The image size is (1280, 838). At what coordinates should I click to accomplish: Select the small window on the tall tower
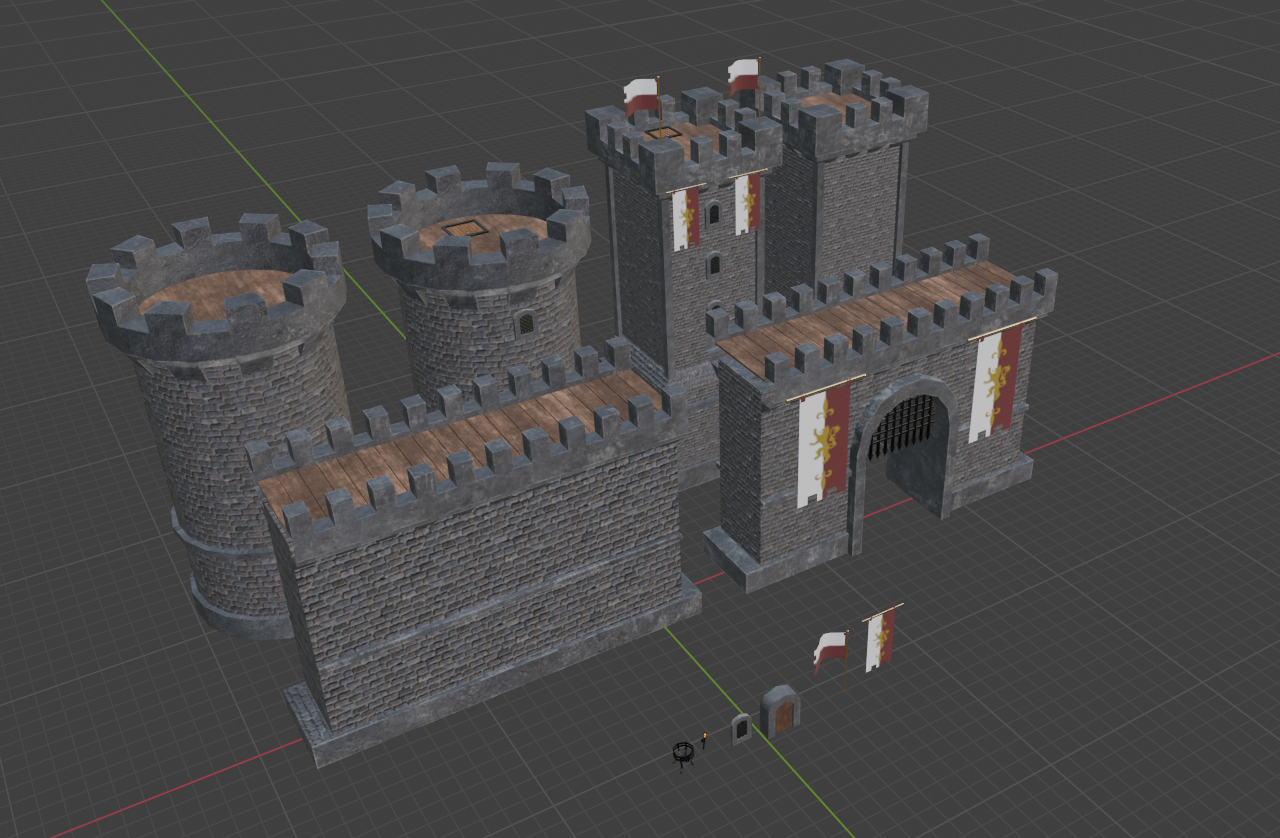click(x=713, y=214)
